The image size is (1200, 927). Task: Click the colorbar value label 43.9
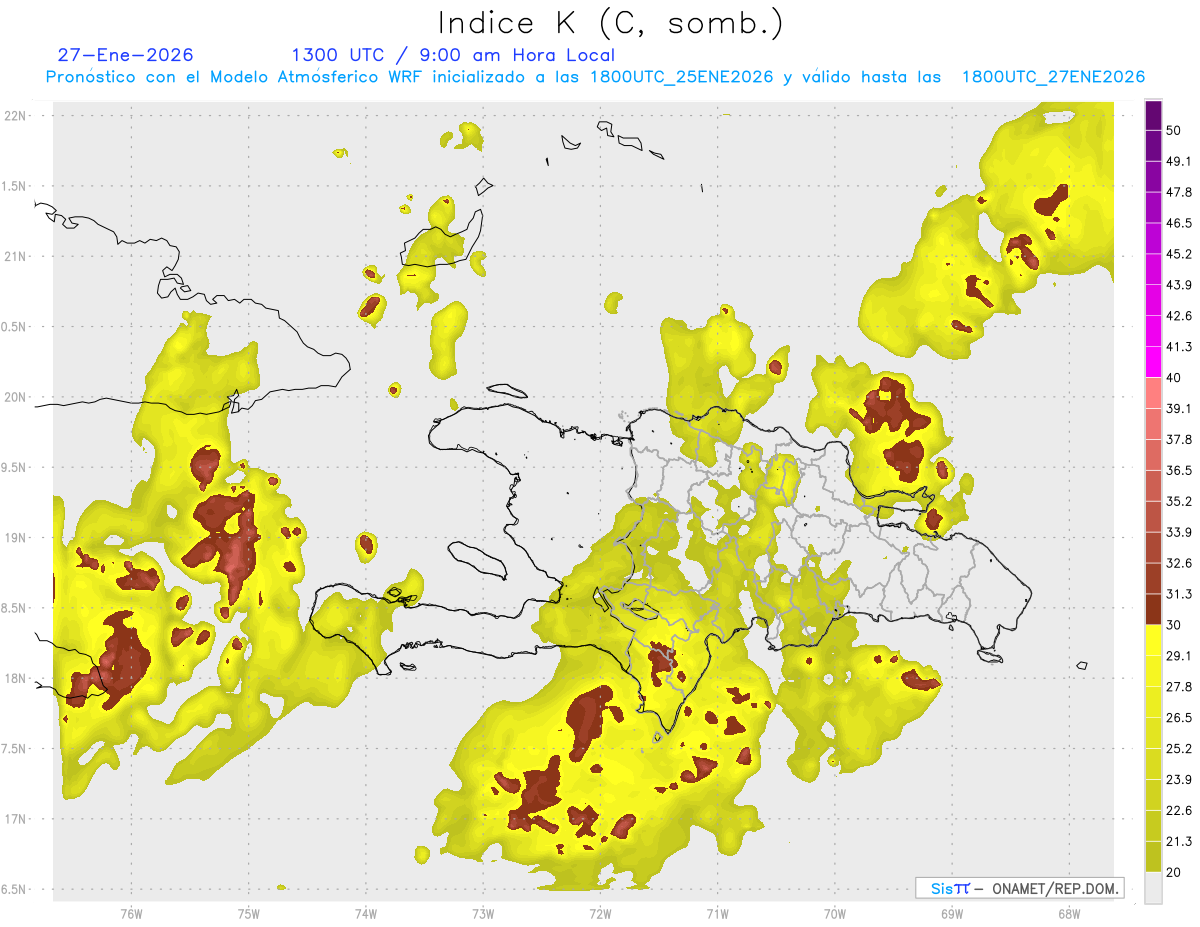pos(1179,285)
